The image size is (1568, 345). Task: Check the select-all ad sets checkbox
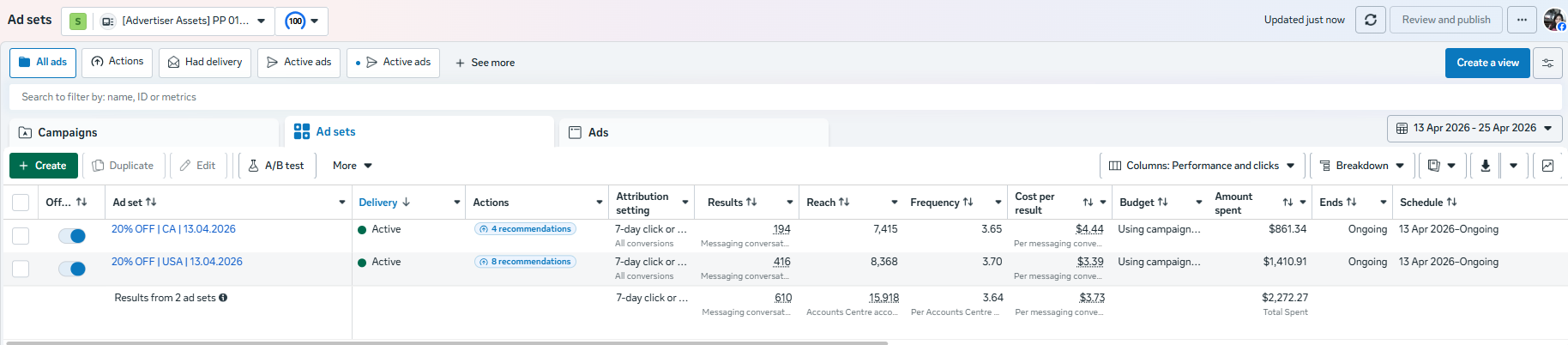tap(21, 203)
